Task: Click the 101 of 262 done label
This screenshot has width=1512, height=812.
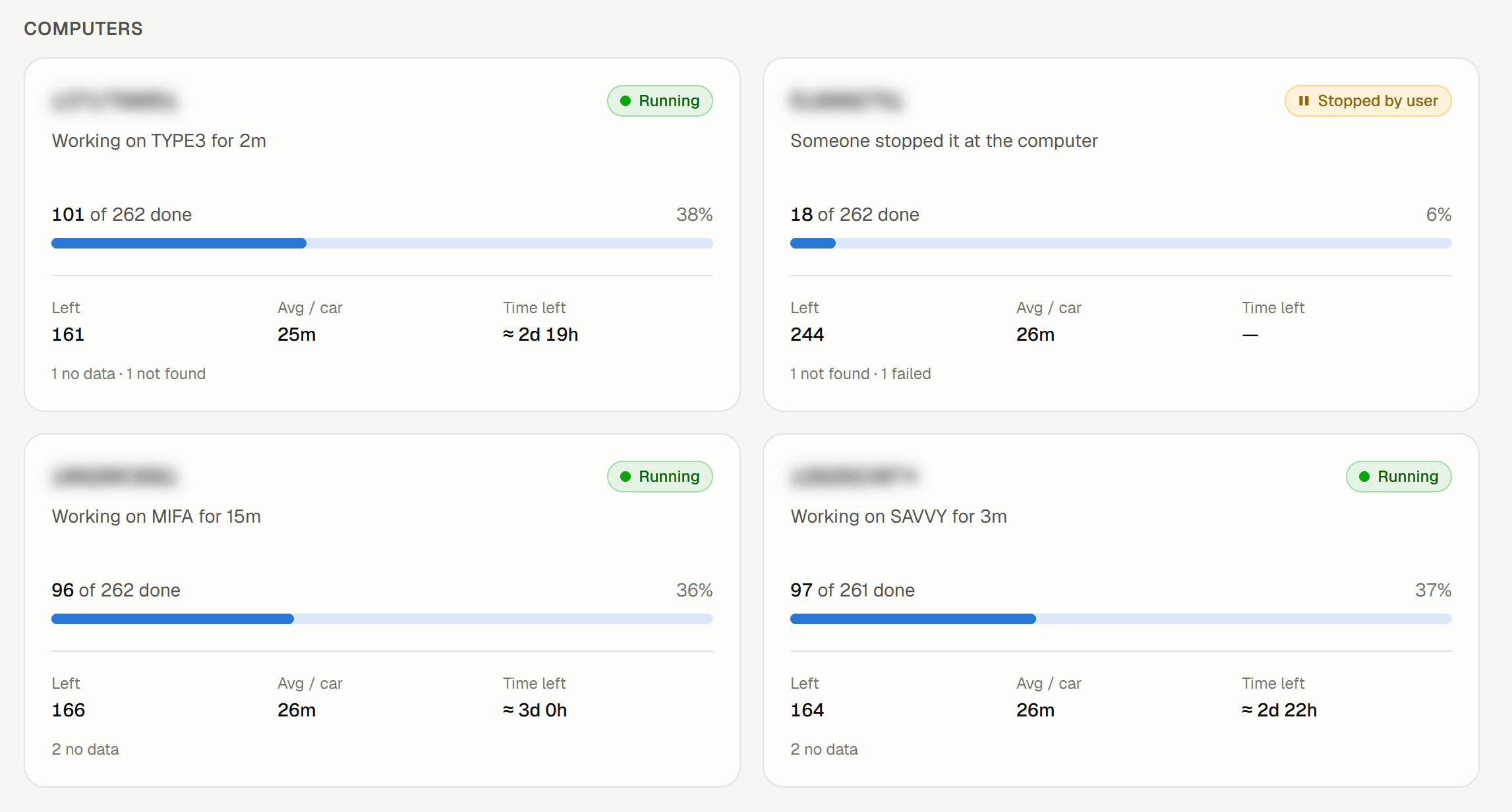Action: coord(122,214)
